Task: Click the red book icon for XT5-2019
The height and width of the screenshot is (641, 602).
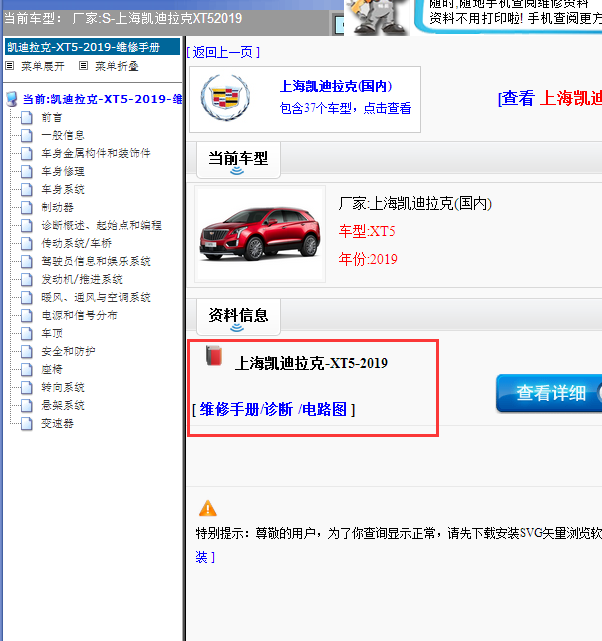Action: [x=214, y=356]
